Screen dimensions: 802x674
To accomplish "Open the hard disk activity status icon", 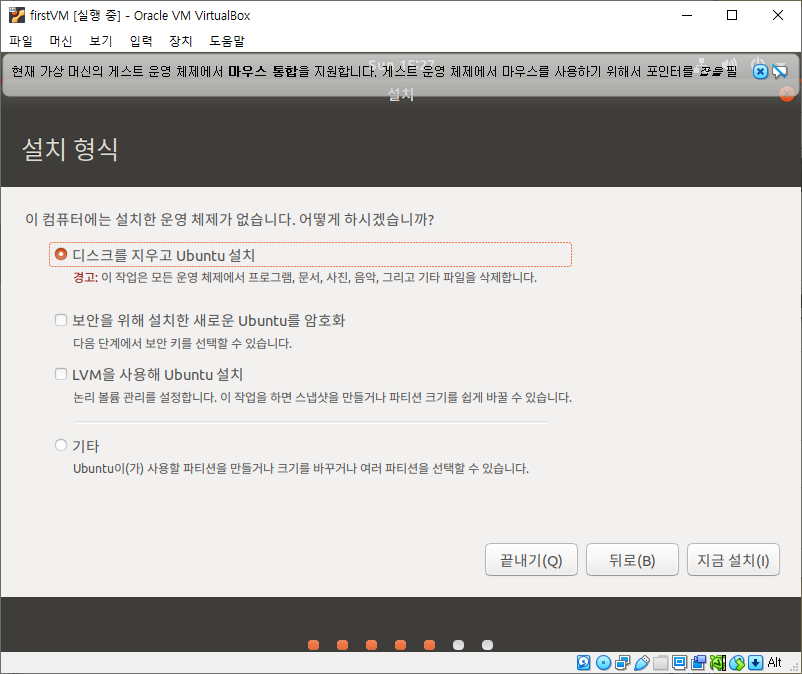I will (584, 663).
